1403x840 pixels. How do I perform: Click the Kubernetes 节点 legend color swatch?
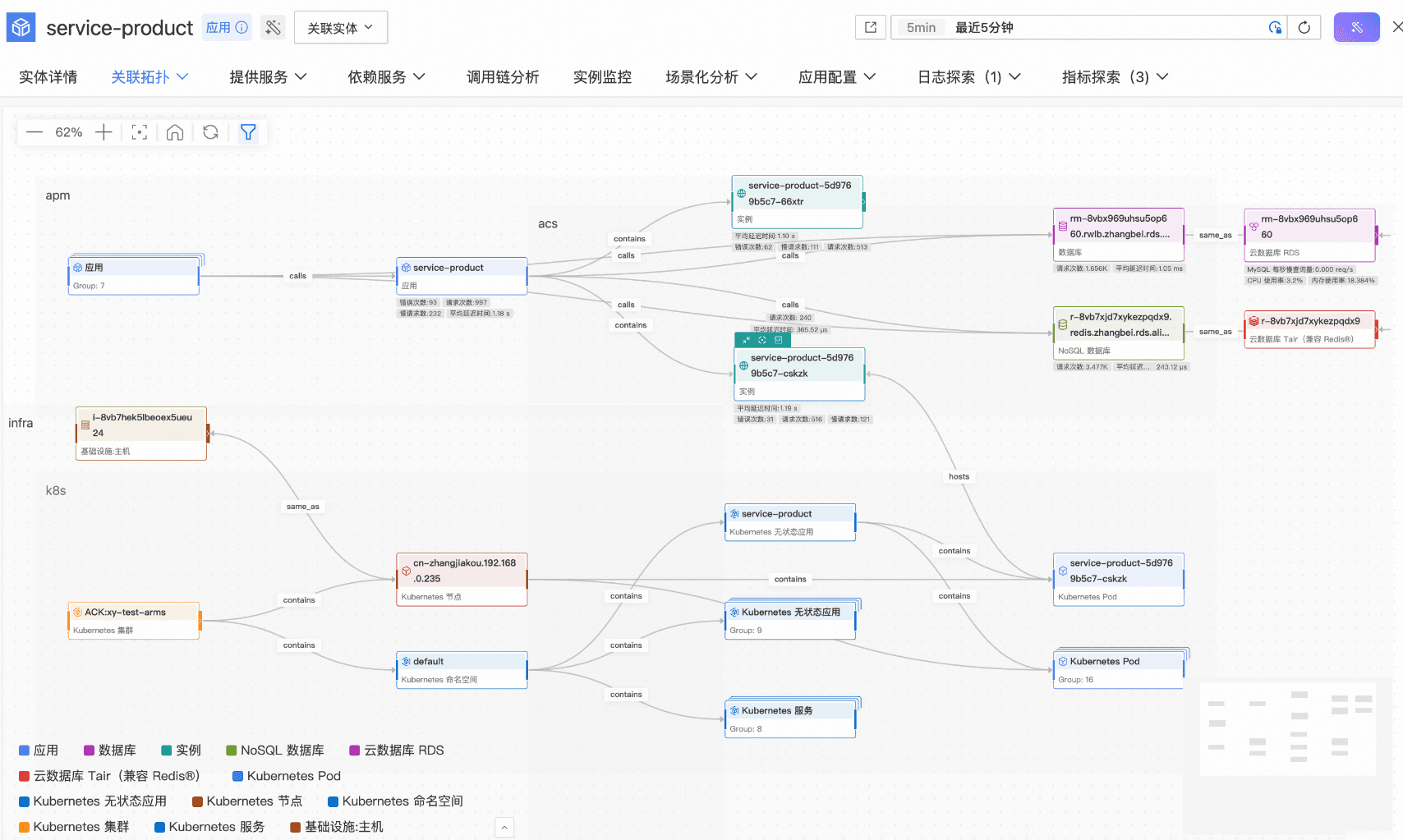197,801
